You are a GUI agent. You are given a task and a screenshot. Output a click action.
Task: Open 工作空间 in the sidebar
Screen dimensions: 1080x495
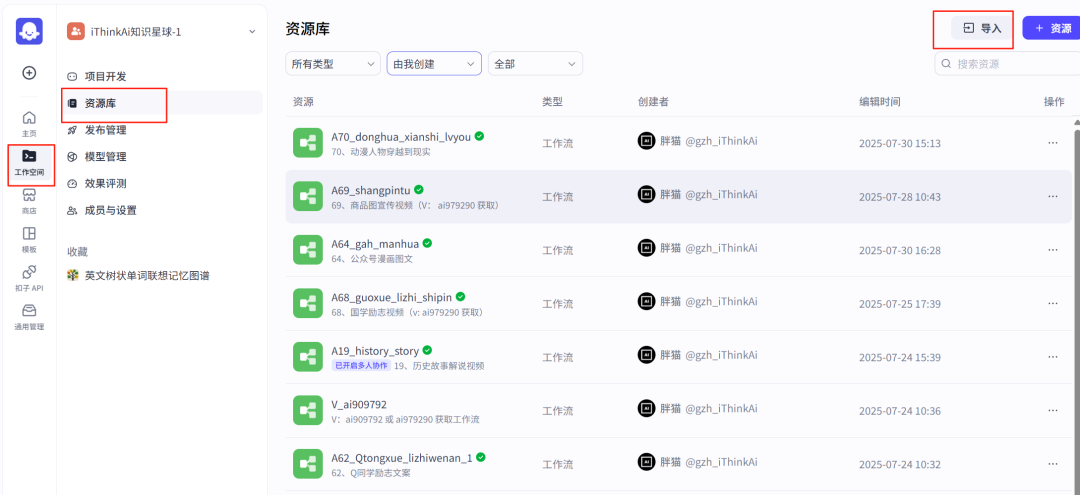point(29,162)
